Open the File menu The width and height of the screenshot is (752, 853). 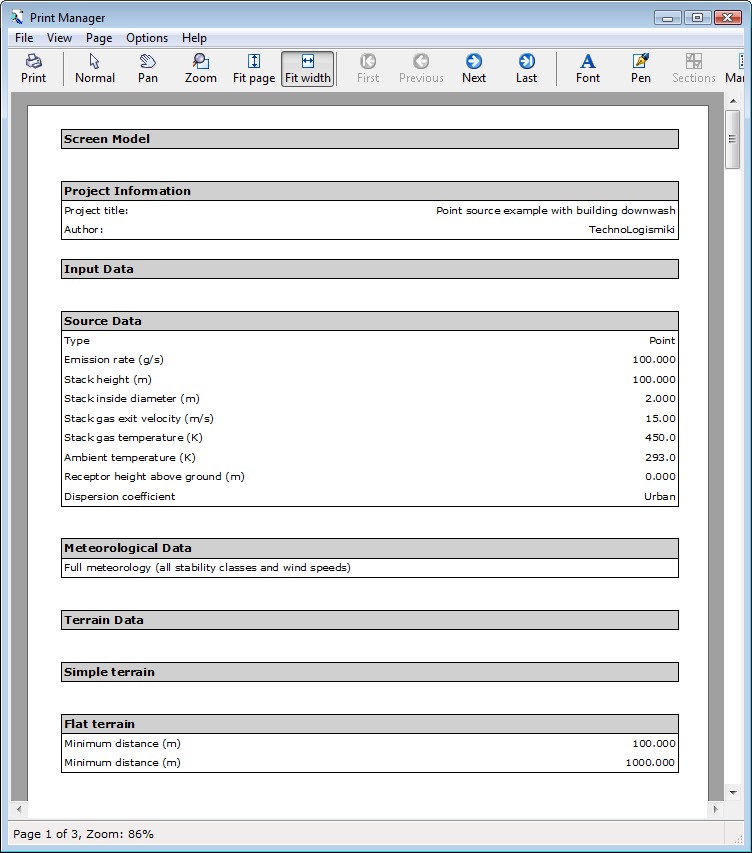[24, 38]
